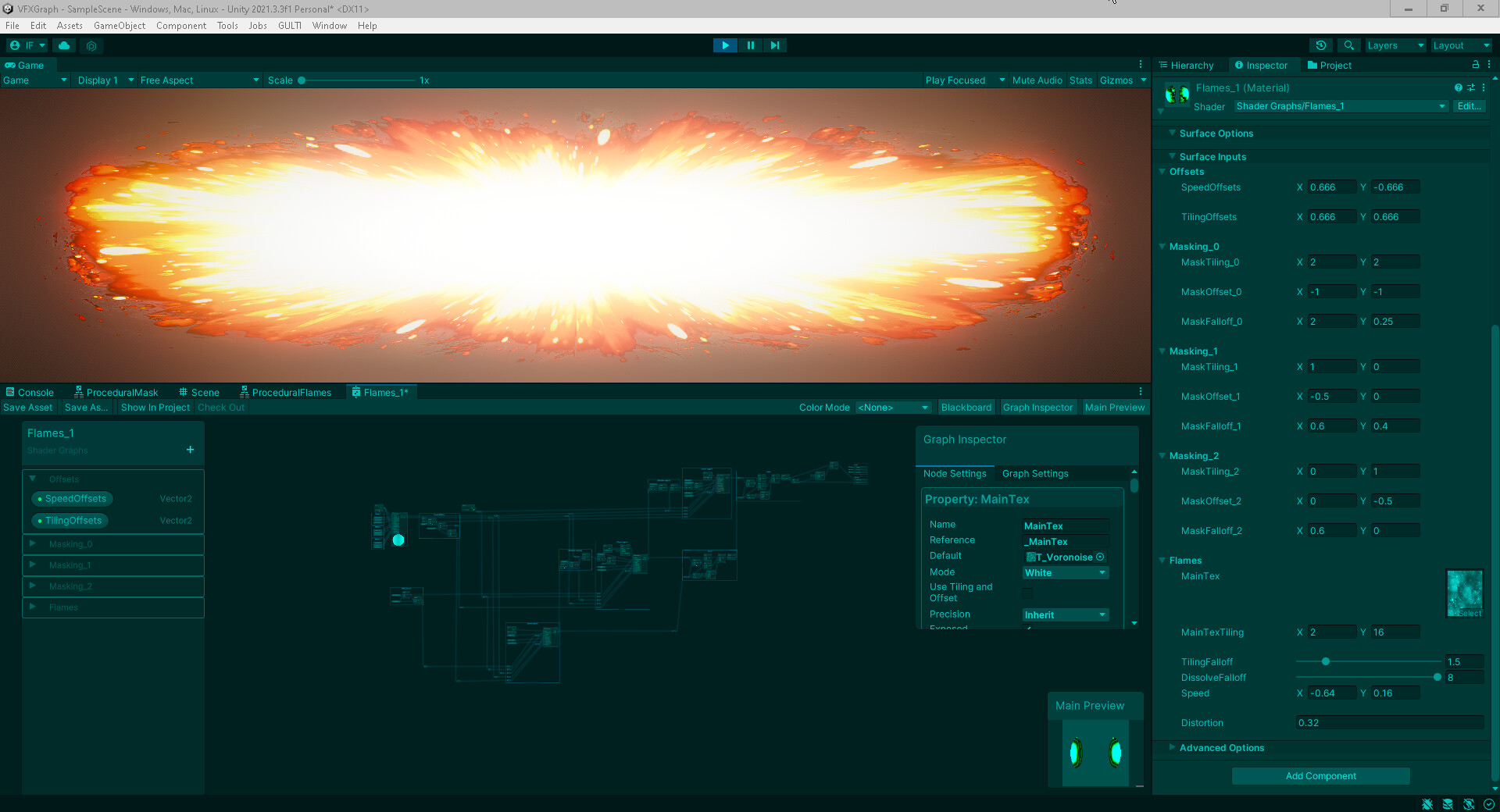Toggle the SpeedOffsets exposed property dot
This screenshot has width=1500, height=812.
pyautogui.click(x=39, y=498)
